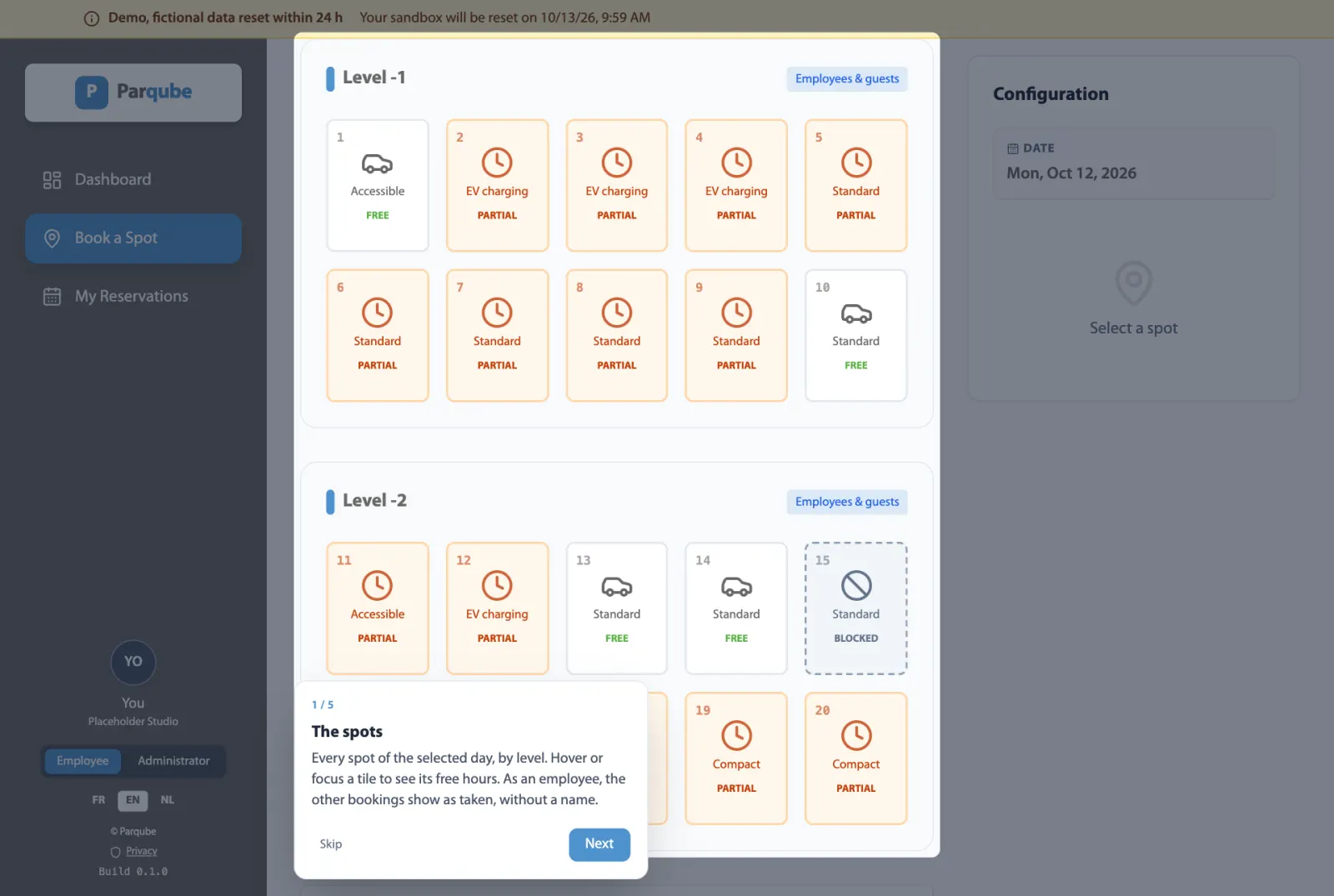Click clock icon on EV charging spot 4
This screenshot has height=896, width=1334.
pyautogui.click(x=736, y=163)
